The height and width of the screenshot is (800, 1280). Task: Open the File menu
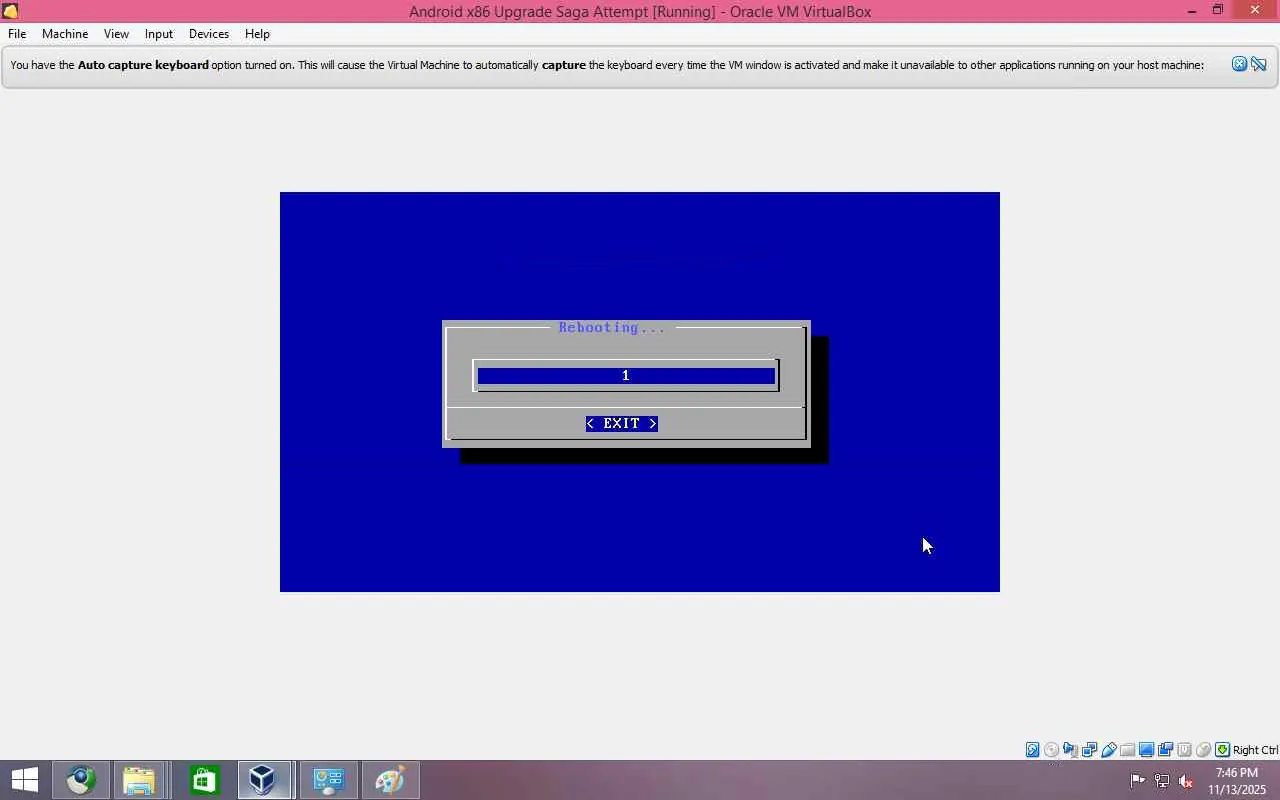click(x=17, y=34)
